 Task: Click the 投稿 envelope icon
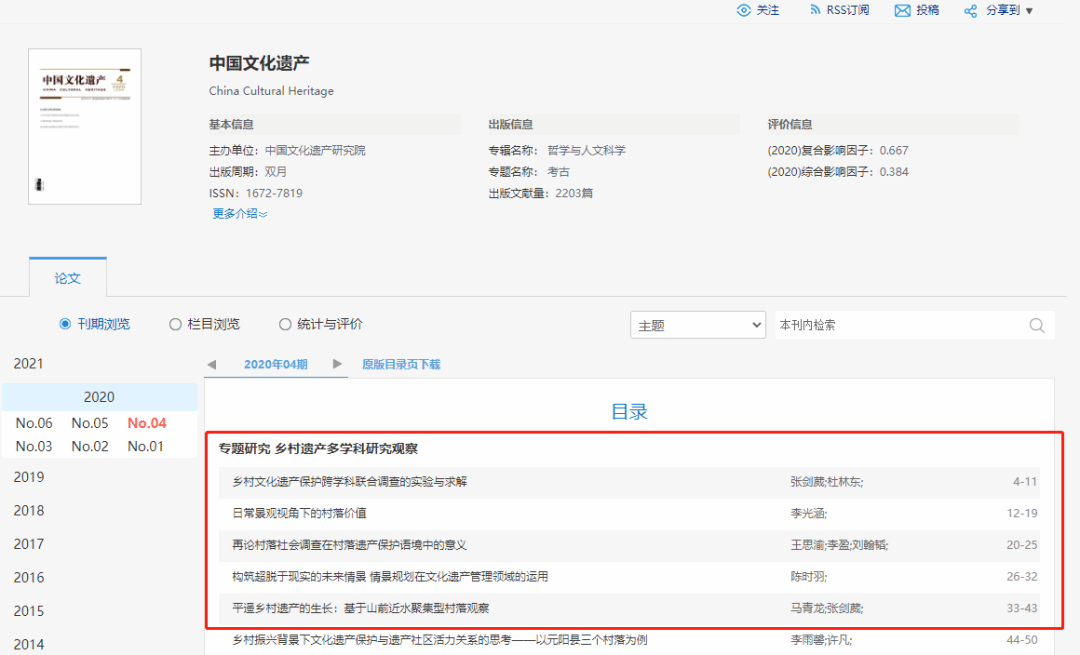[x=902, y=10]
